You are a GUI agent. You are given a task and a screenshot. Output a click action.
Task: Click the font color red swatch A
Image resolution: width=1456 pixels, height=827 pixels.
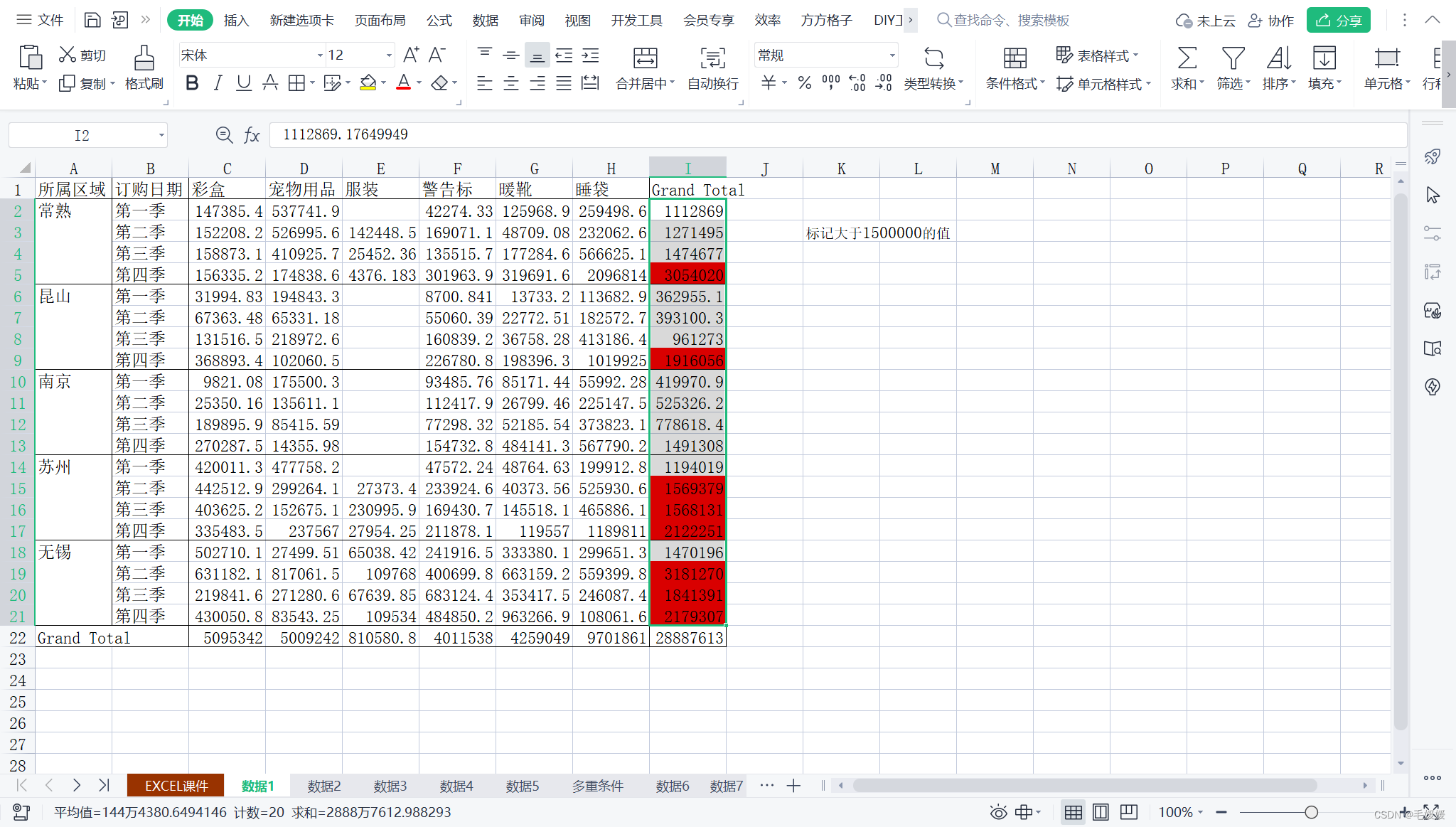[x=403, y=83]
